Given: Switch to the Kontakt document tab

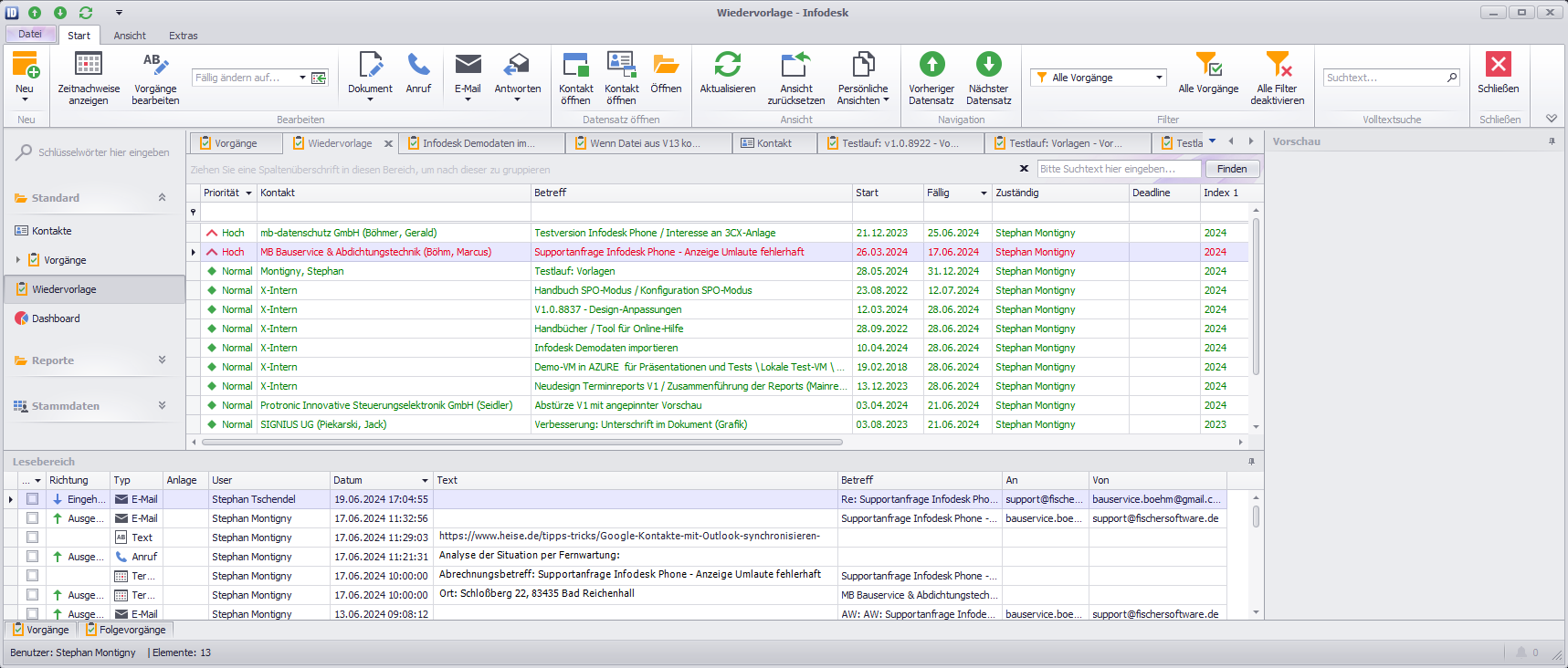Looking at the screenshot, I should click(x=774, y=143).
